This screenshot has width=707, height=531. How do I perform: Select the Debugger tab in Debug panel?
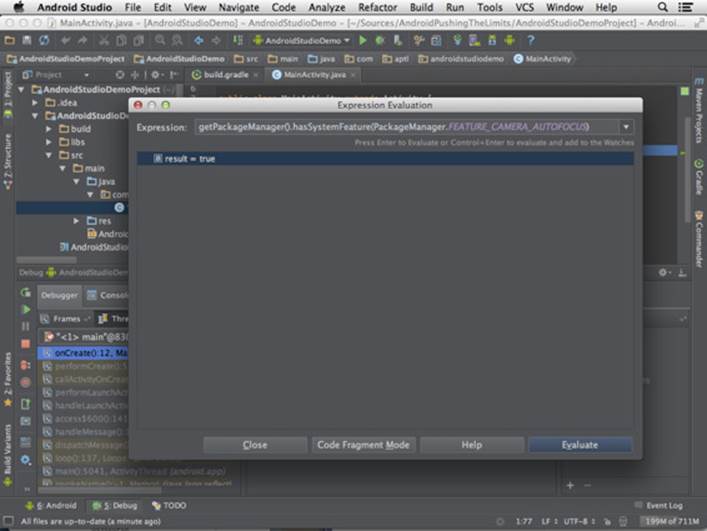59,295
